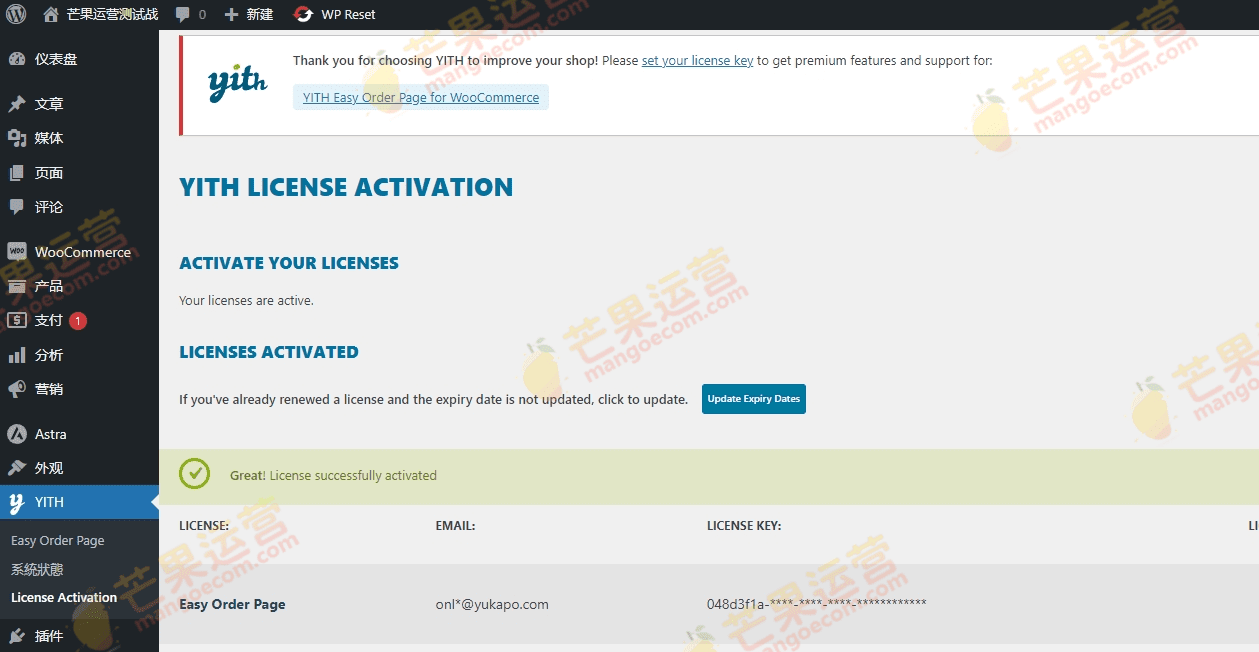Screen dimensions: 1259x652
Task: Click the WooCommerce woo icon
Action: click(x=17, y=252)
